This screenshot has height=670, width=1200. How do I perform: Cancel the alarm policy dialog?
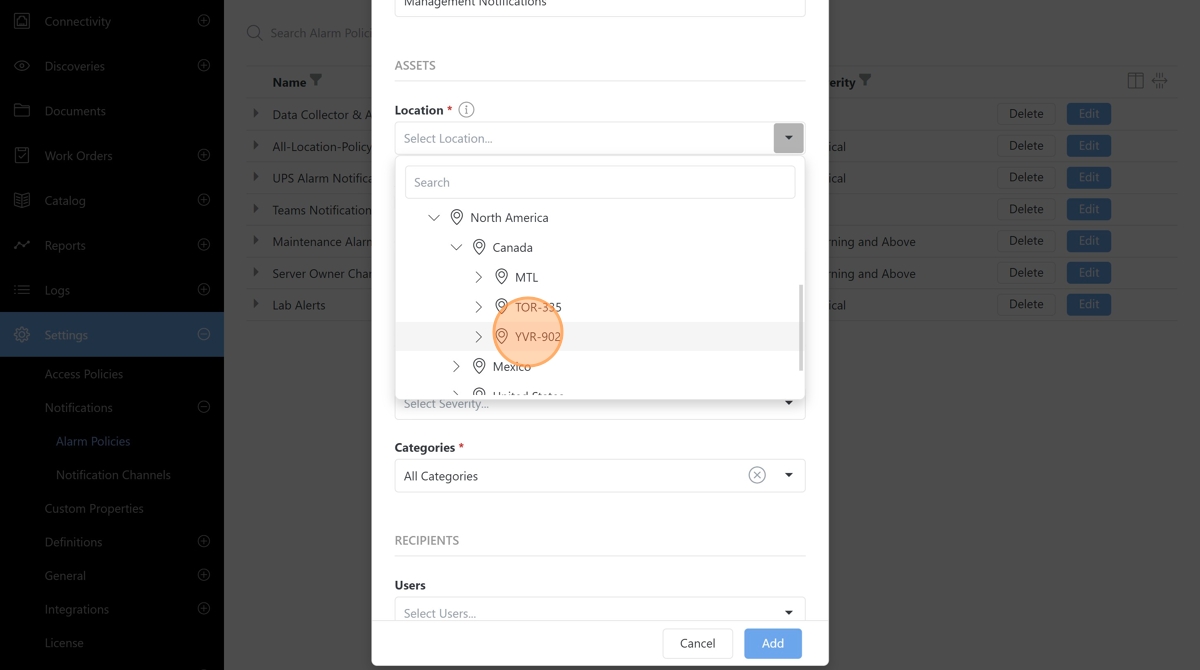(x=697, y=643)
